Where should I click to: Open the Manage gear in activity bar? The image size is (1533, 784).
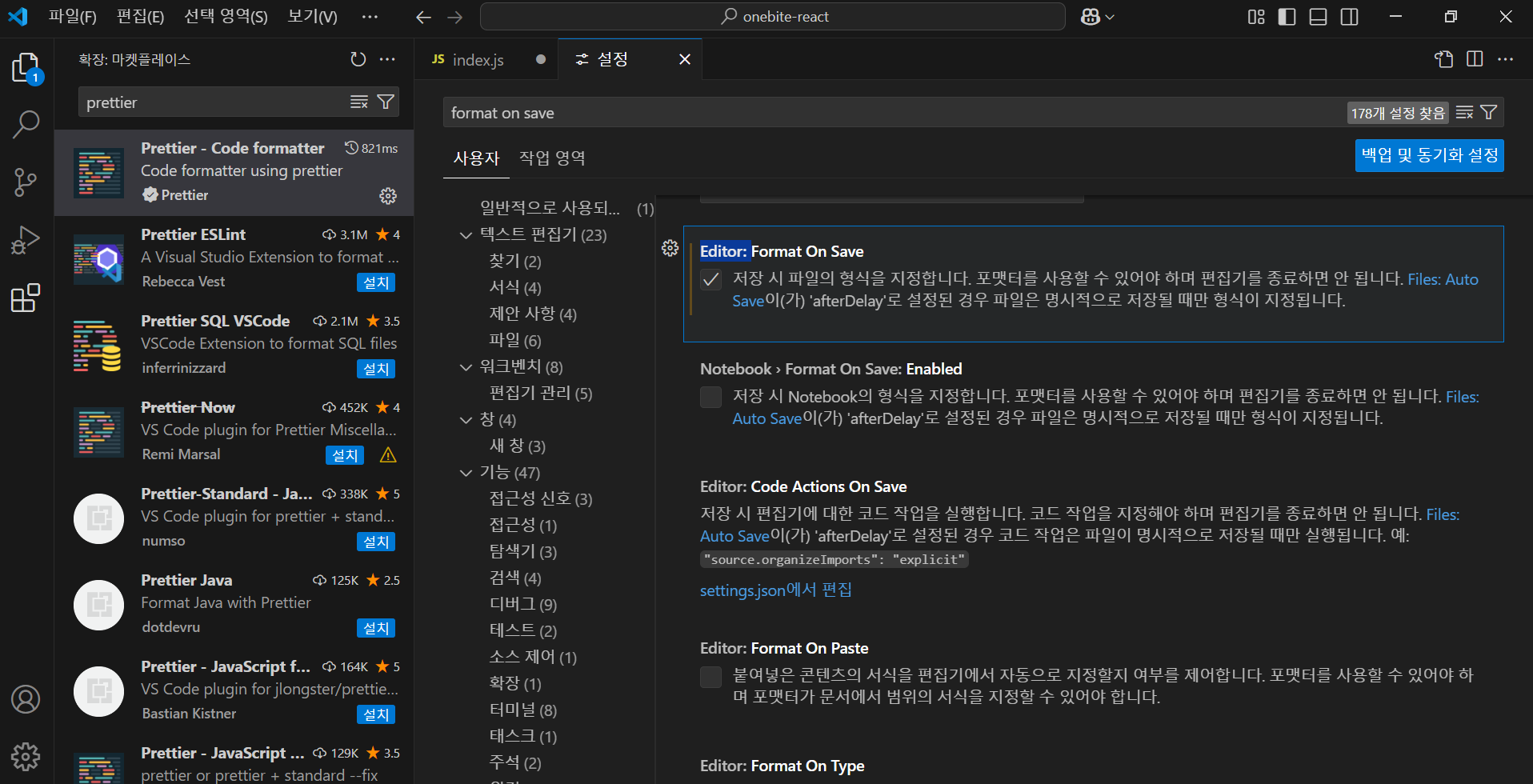point(26,756)
